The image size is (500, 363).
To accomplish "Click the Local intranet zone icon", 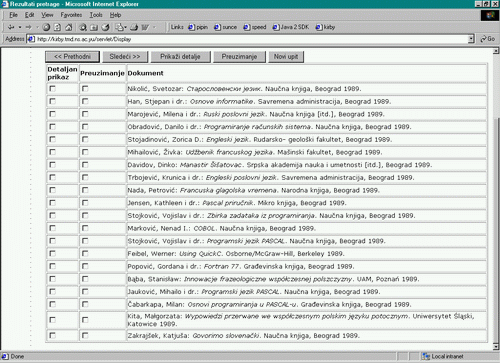I will click(x=426, y=356).
